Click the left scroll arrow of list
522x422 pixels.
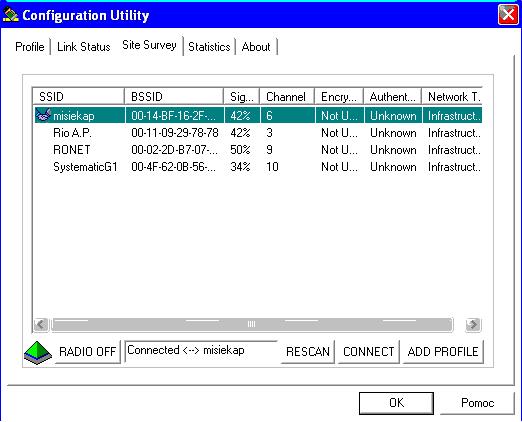click(41, 324)
